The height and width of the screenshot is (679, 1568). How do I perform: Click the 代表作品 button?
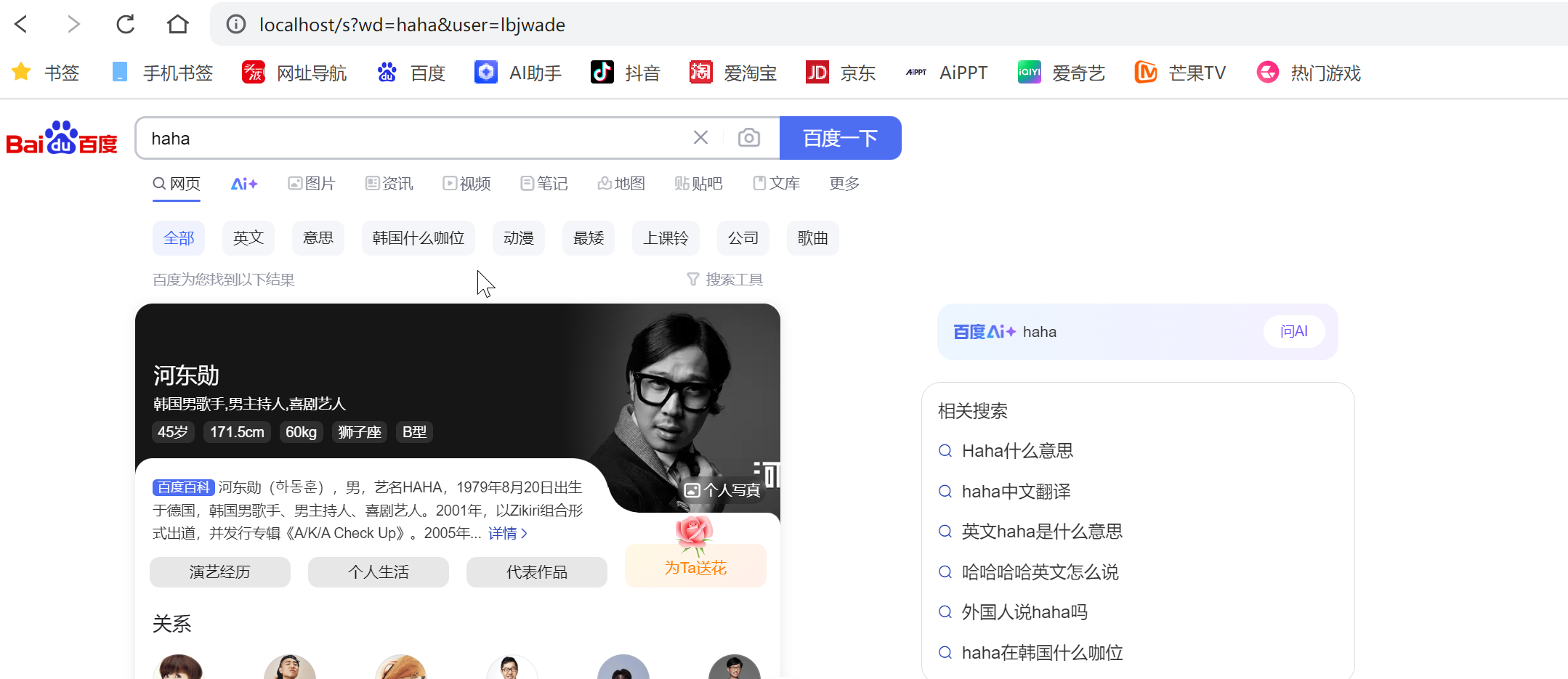(x=537, y=572)
